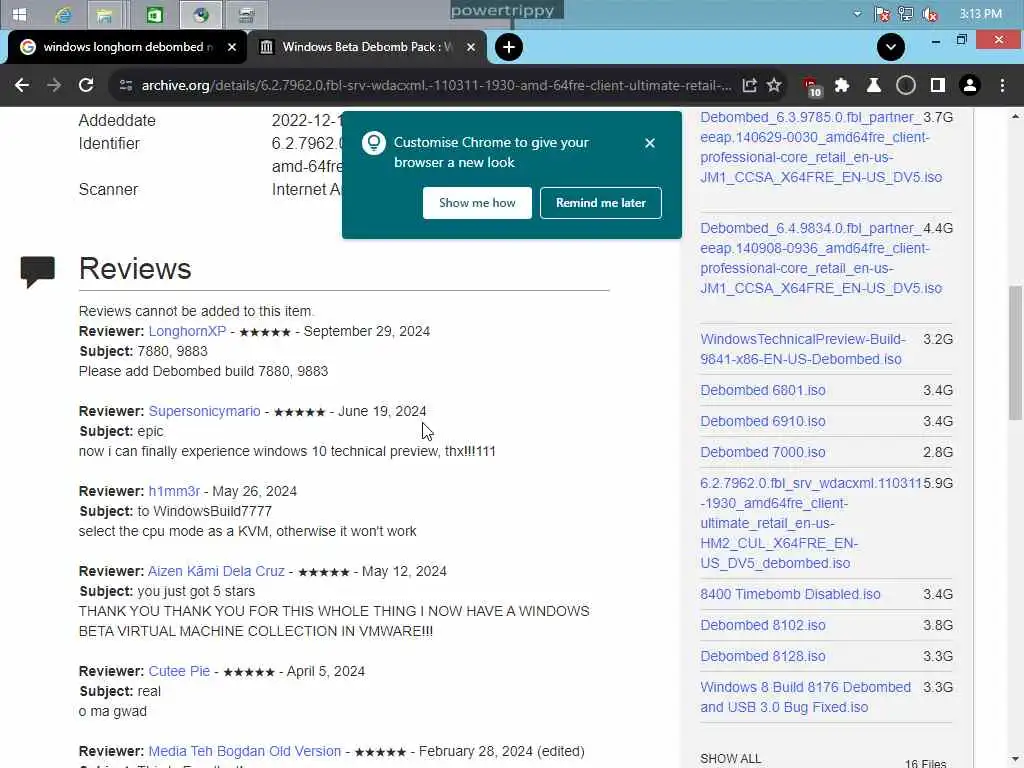Open a new browser tab
This screenshot has width=1024, height=768.
point(509,47)
